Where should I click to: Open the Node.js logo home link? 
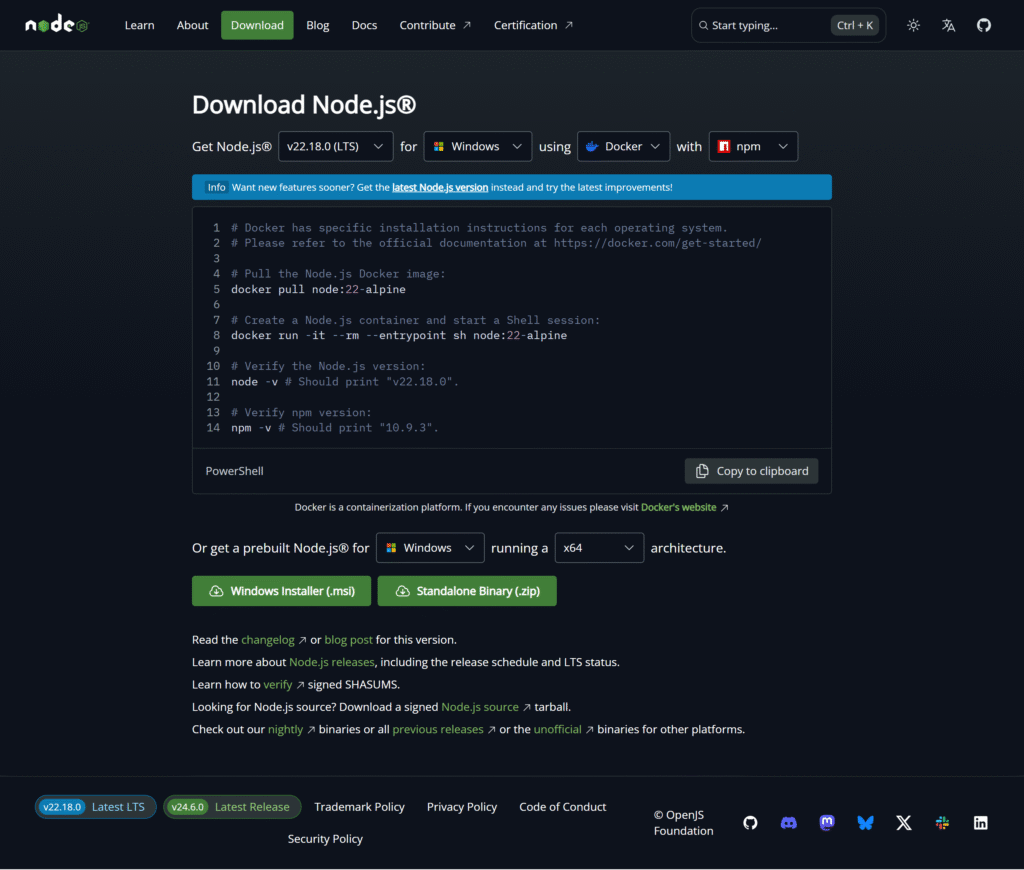(x=57, y=25)
